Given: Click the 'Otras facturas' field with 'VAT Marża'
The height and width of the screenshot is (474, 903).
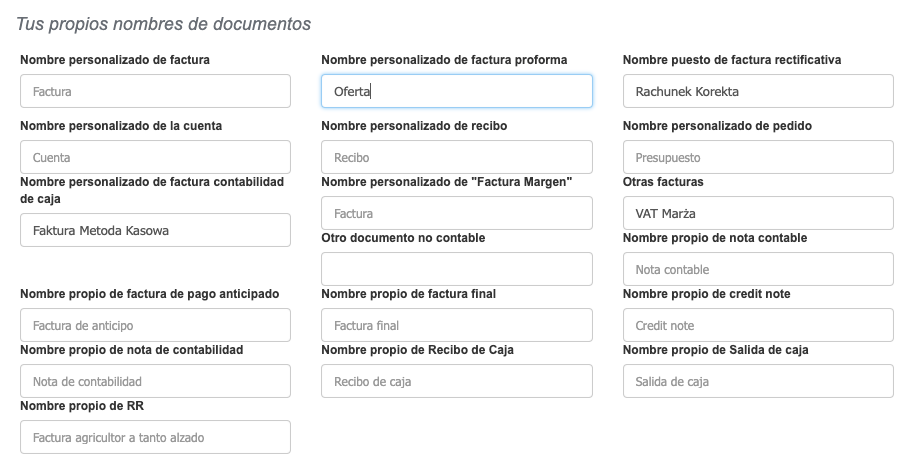Looking at the screenshot, I should 757,214.
